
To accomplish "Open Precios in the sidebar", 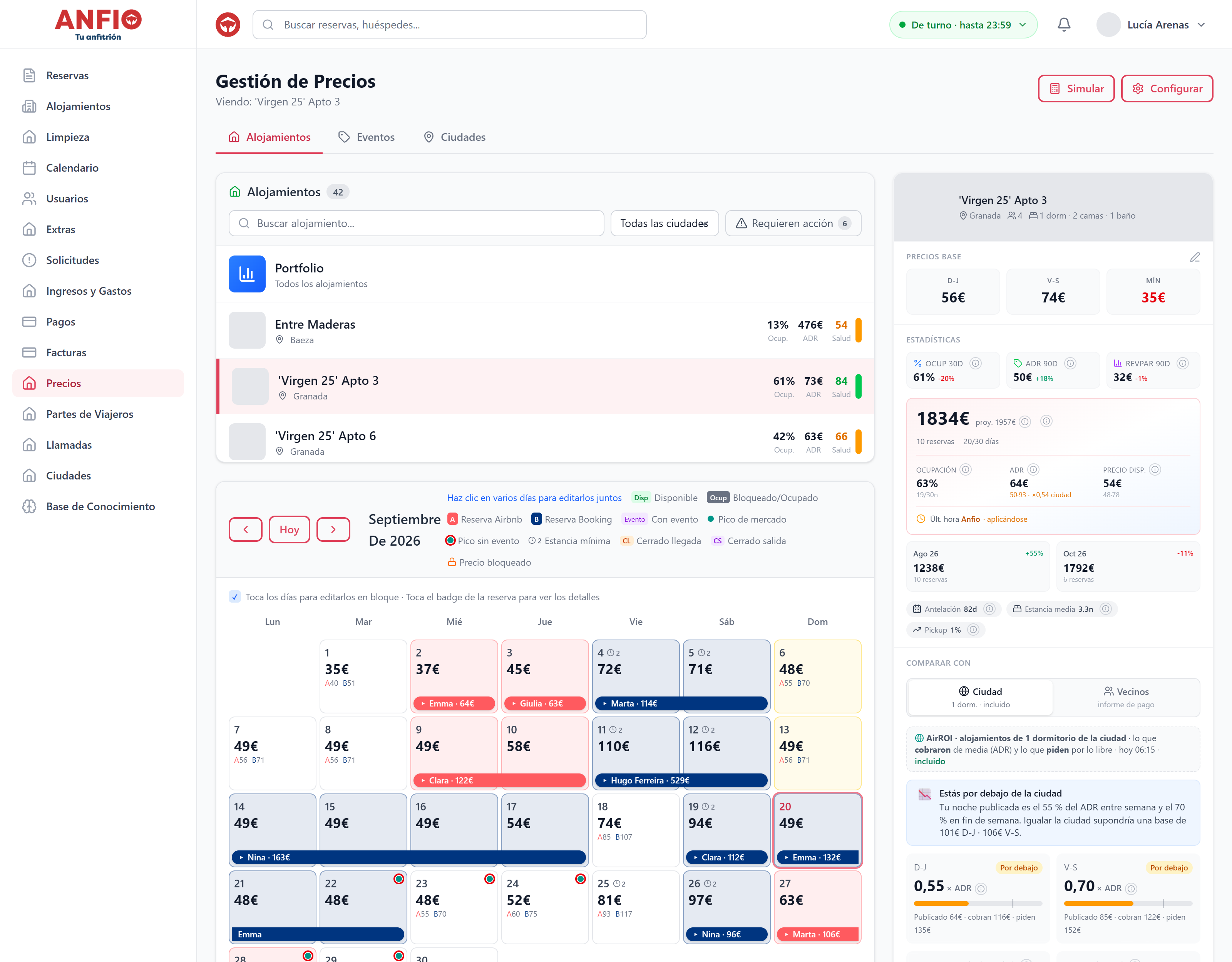I will coord(98,383).
